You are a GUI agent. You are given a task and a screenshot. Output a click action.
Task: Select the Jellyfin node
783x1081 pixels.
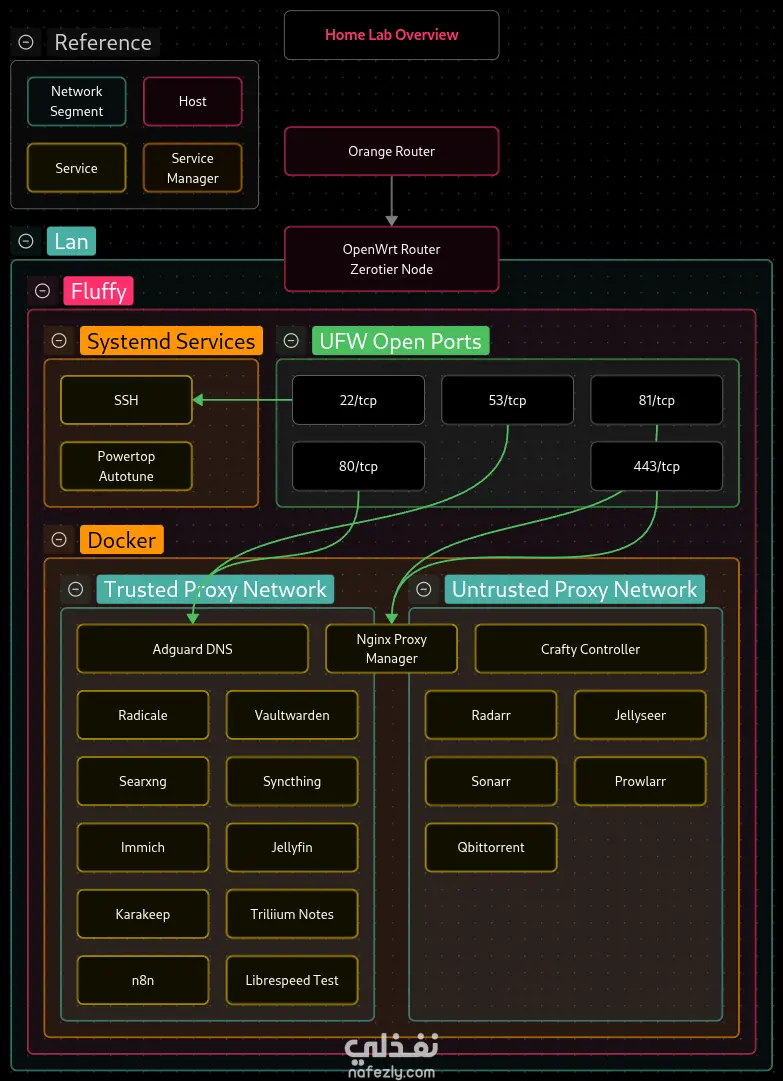[292, 847]
